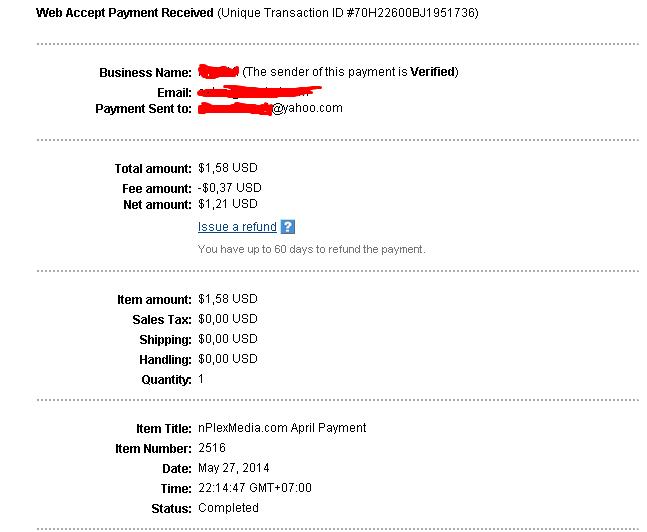647x532 pixels.
Task: Click the 60 days refund notice text
Action: (x=312, y=249)
